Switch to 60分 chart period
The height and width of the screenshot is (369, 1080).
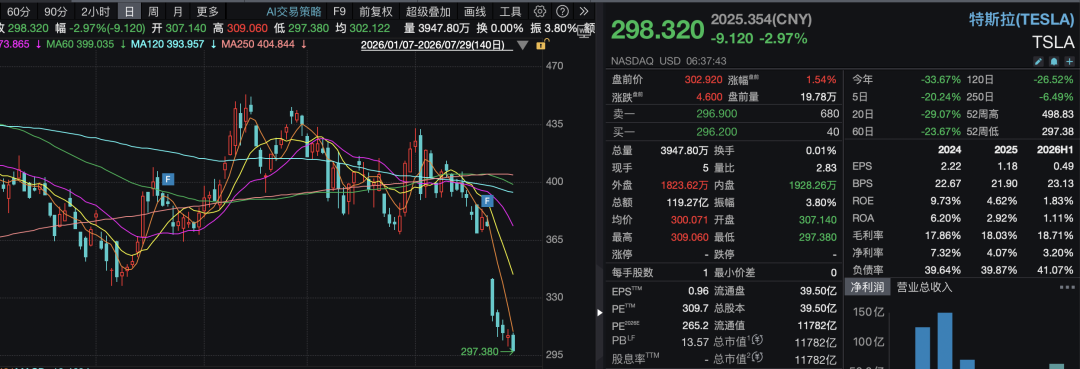click(19, 11)
